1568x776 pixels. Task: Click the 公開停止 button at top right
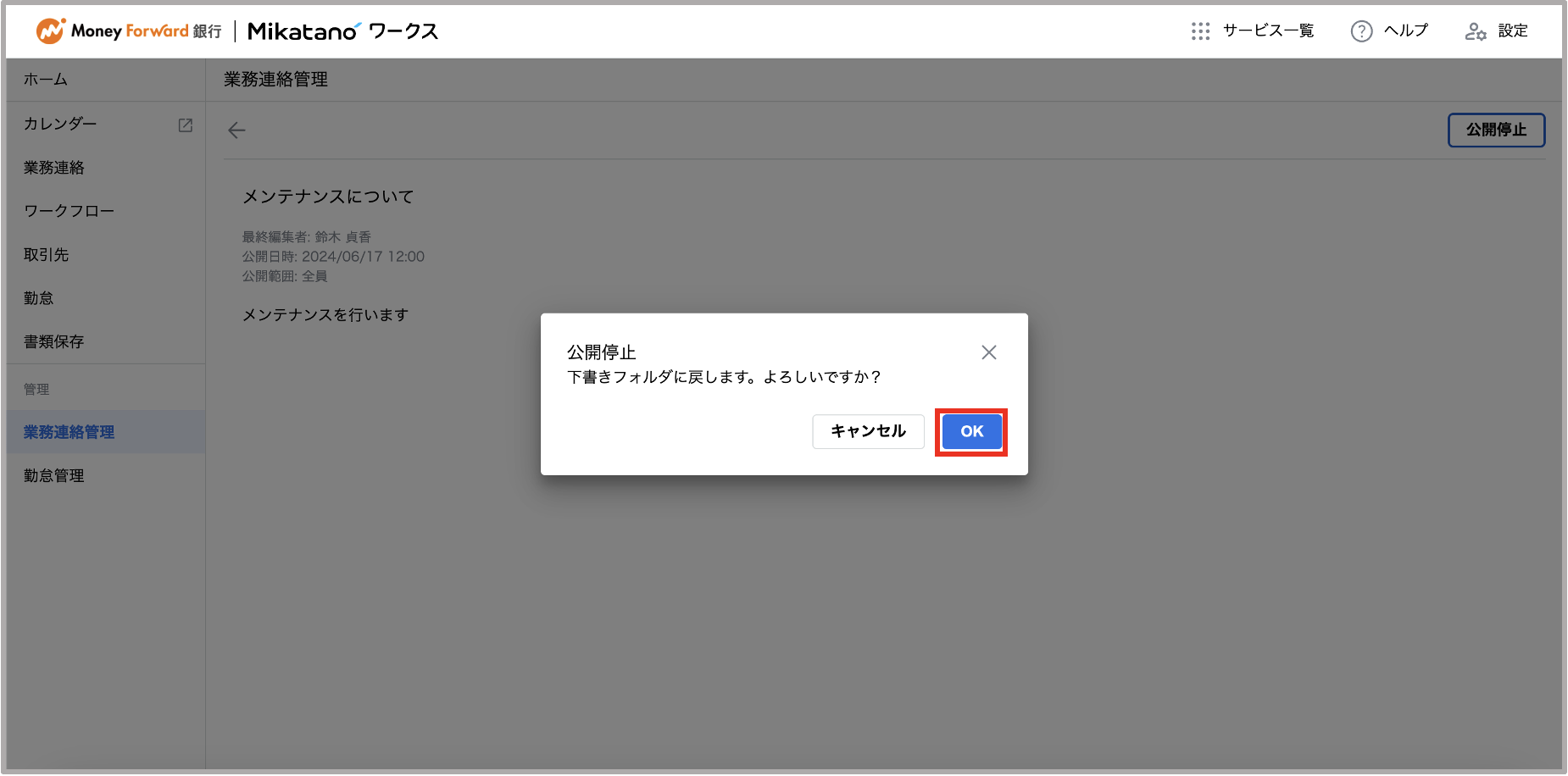pos(1496,130)
